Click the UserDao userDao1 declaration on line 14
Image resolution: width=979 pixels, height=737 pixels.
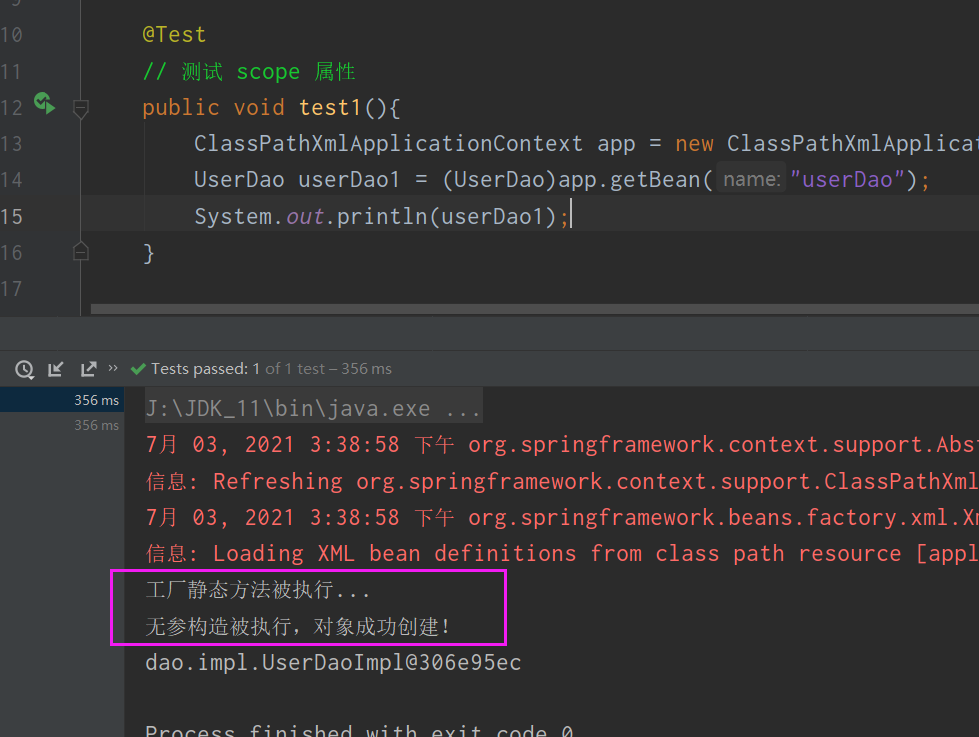tap(297, 180)
